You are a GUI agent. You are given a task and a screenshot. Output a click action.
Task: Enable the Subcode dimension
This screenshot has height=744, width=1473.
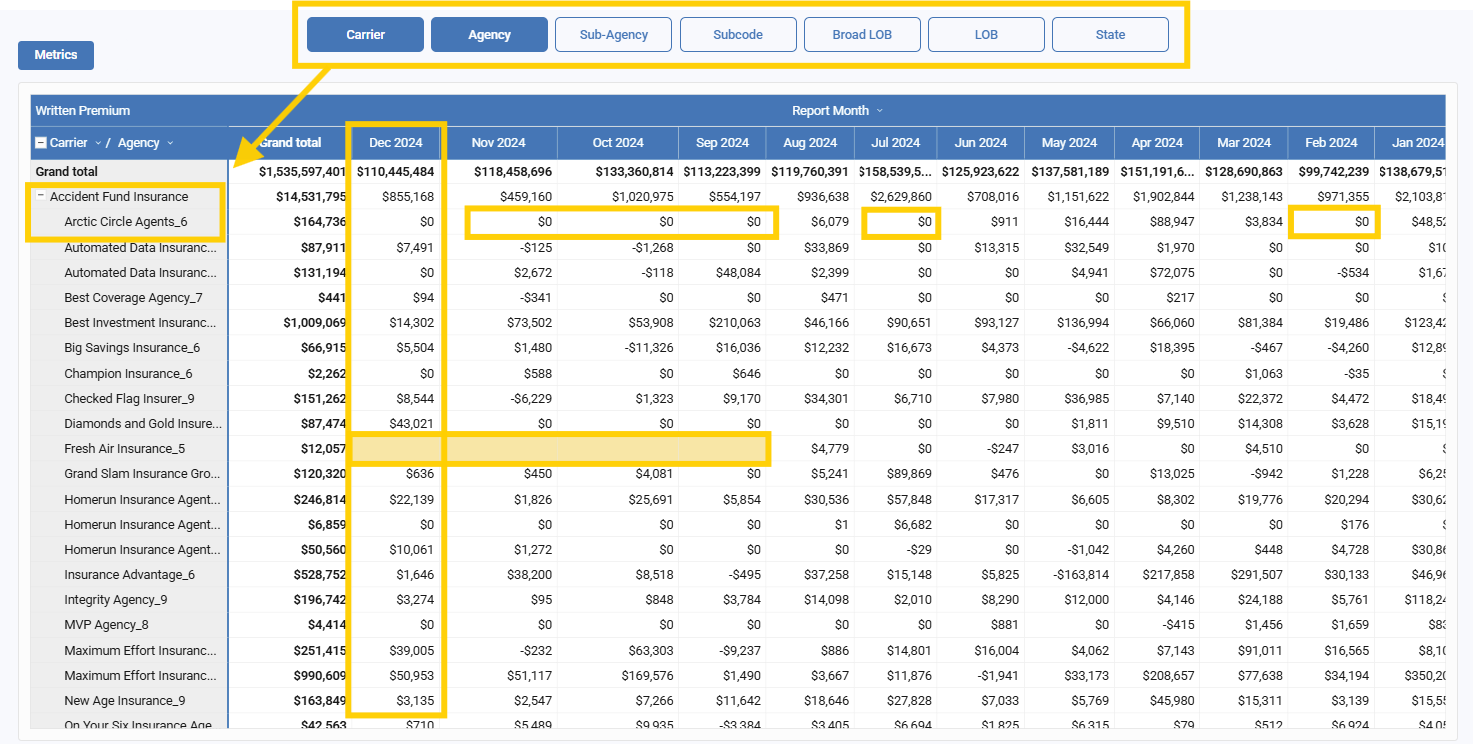(738, 35)
